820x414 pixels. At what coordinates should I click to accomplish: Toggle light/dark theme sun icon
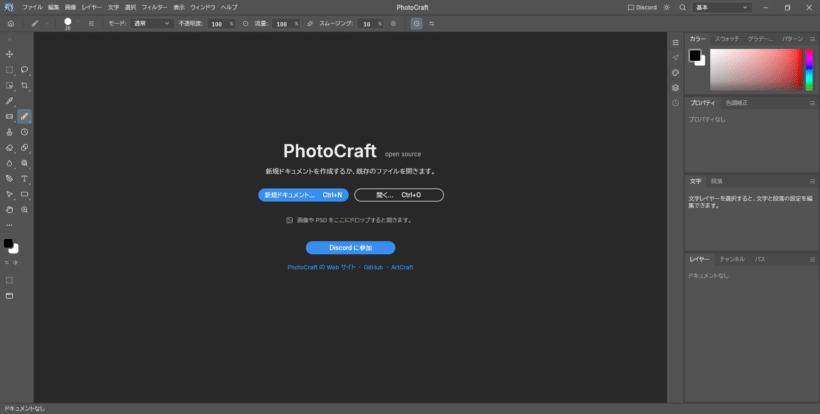click(666, 7)
